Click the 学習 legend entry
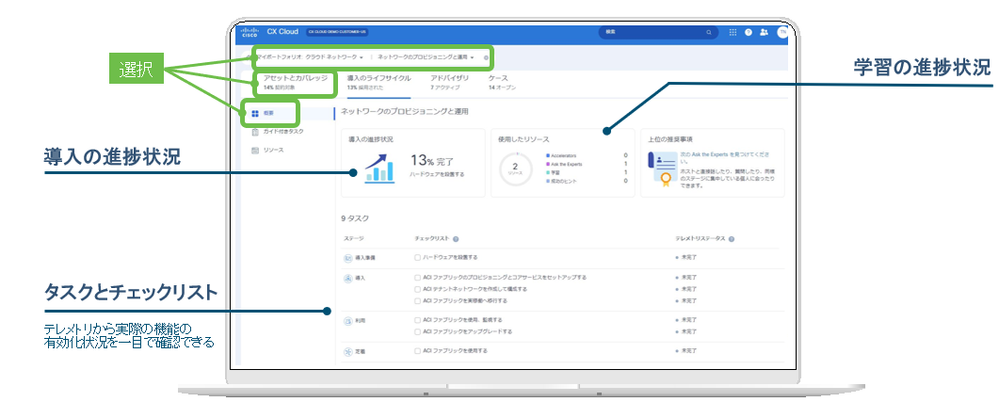The height and width of the screenshot is (401, 999). [554, 172]
